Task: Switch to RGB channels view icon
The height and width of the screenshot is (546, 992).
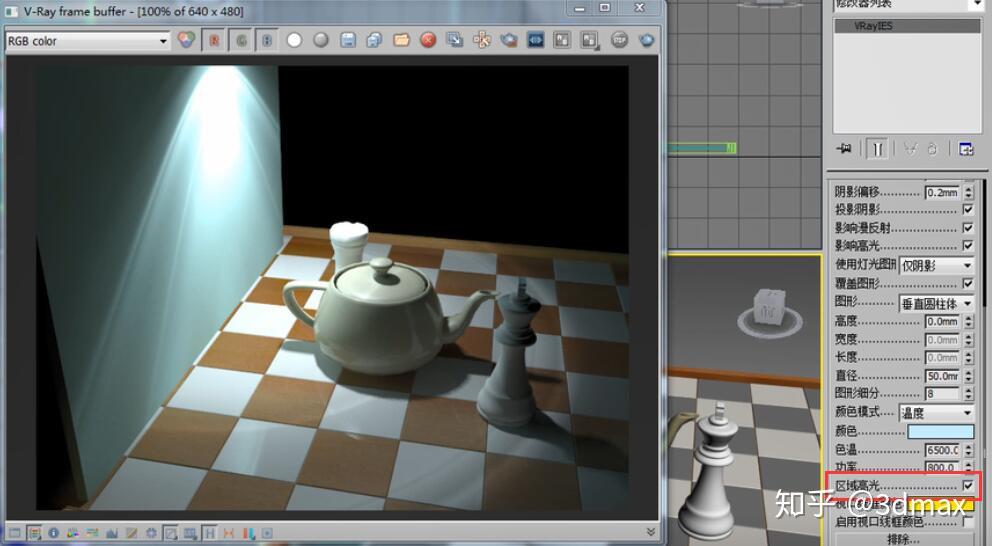Action: tap(186, 40)
